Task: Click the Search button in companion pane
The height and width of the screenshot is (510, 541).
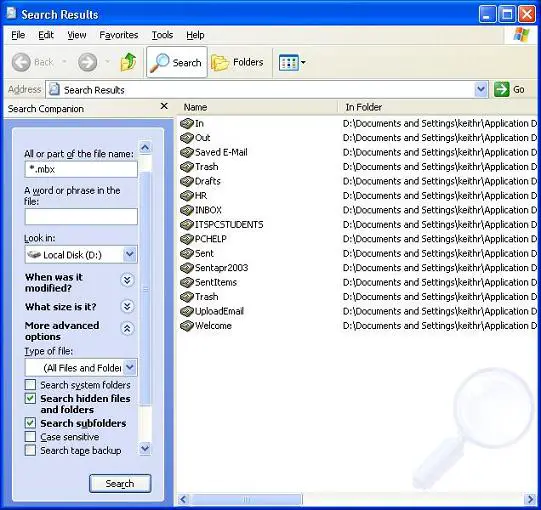Action: (x=120, y=483)
